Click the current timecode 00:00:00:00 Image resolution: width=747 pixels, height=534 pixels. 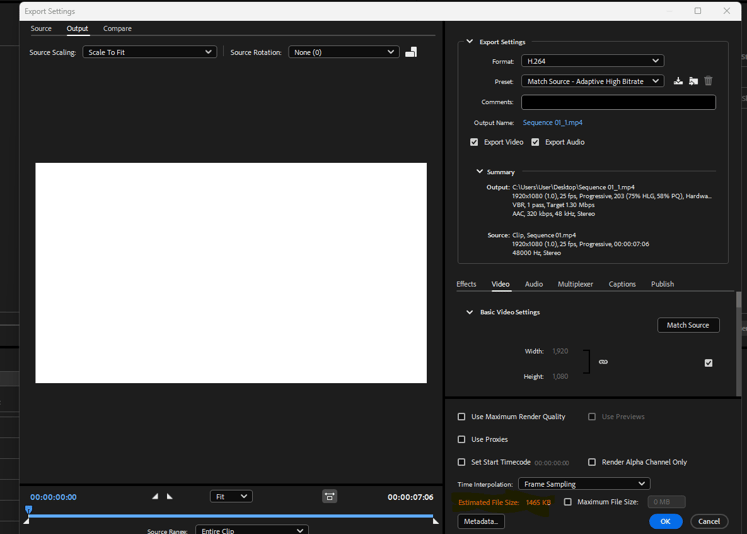point(53,497)
